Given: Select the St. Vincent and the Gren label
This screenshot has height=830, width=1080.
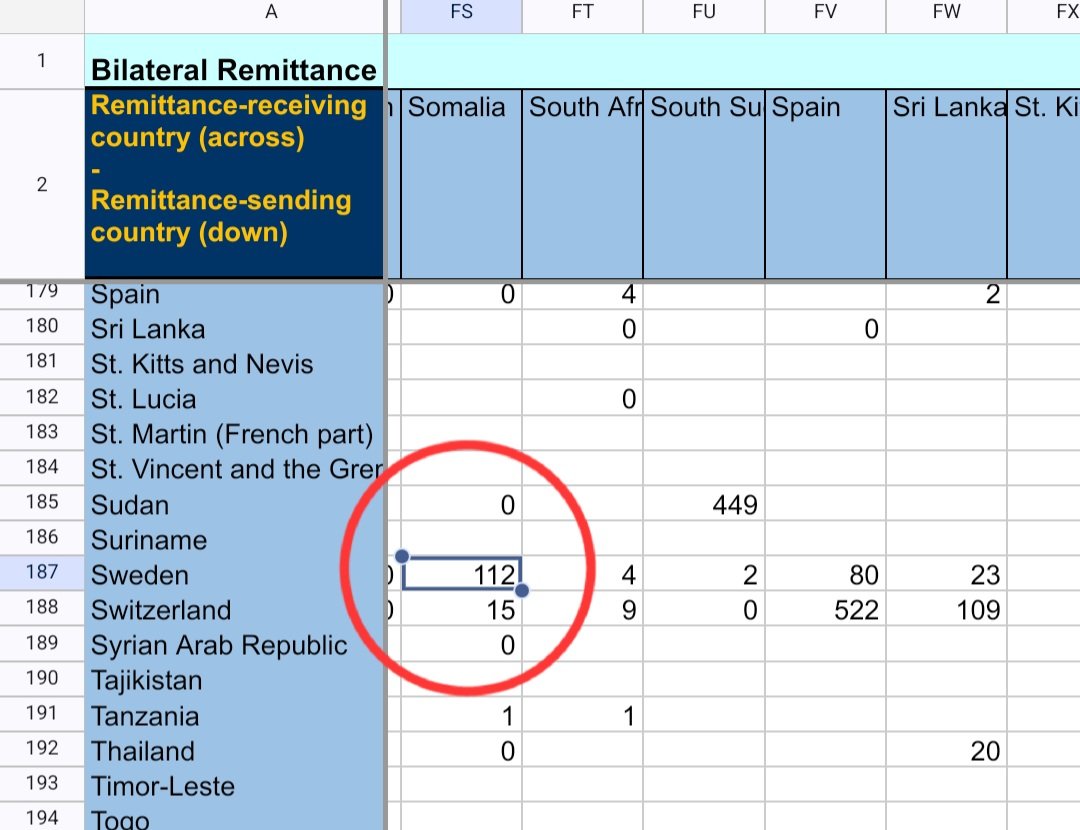Looking at the screenshot, I should 234,468.
